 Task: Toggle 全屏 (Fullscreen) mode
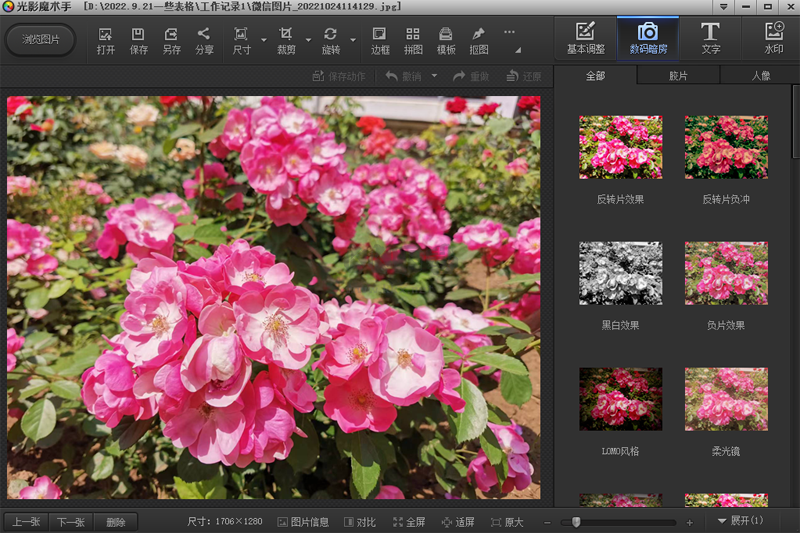(x=409, y=522)
